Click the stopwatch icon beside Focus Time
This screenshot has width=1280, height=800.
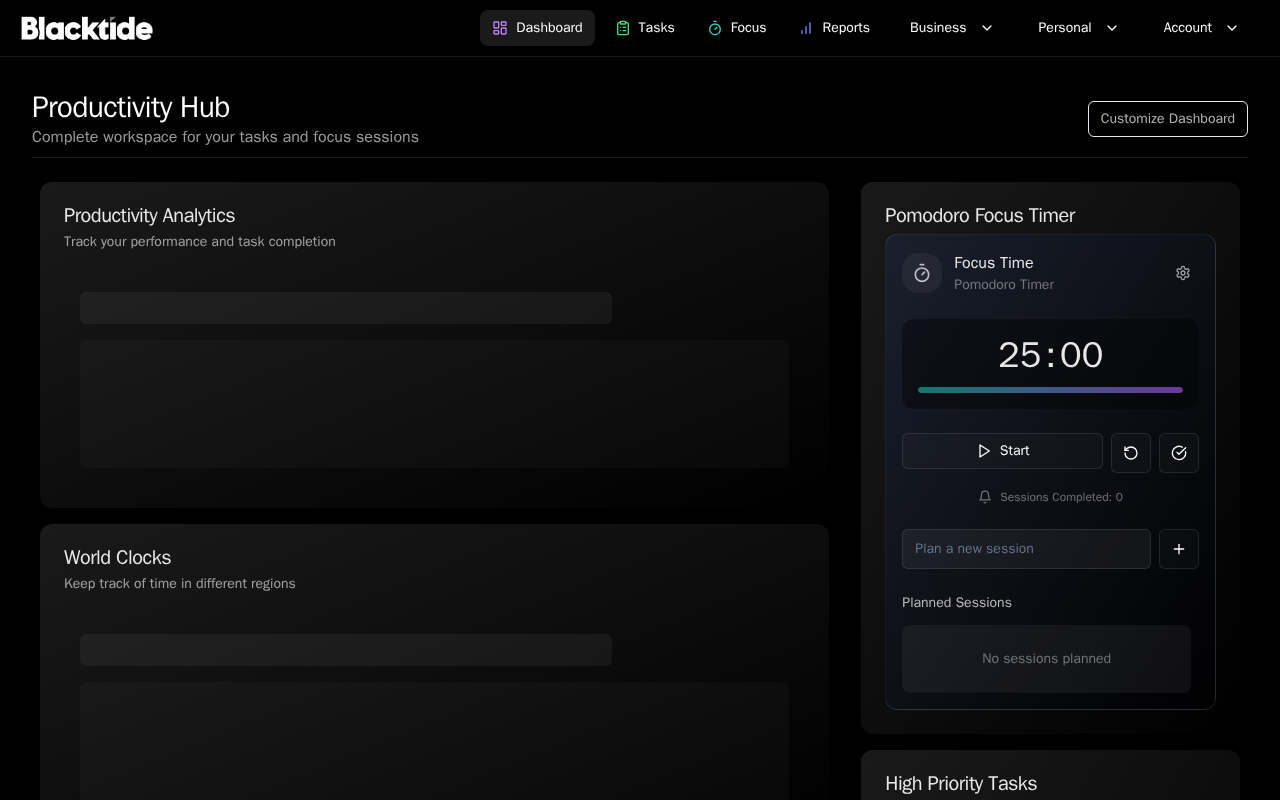click(x=922, y=273)
